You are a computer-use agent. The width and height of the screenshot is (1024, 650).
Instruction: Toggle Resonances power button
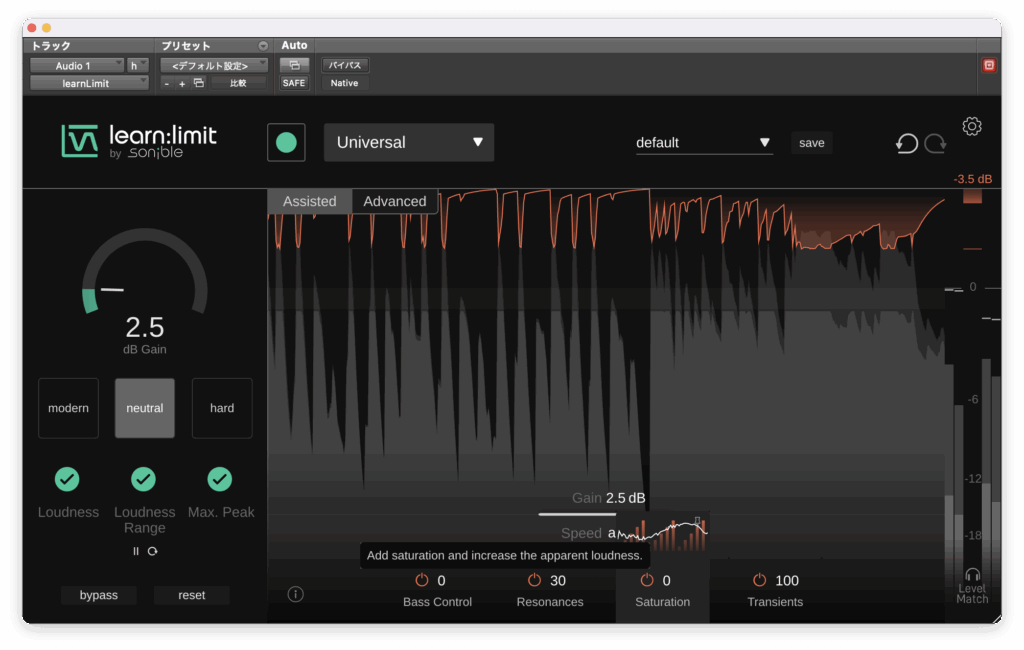534,580
